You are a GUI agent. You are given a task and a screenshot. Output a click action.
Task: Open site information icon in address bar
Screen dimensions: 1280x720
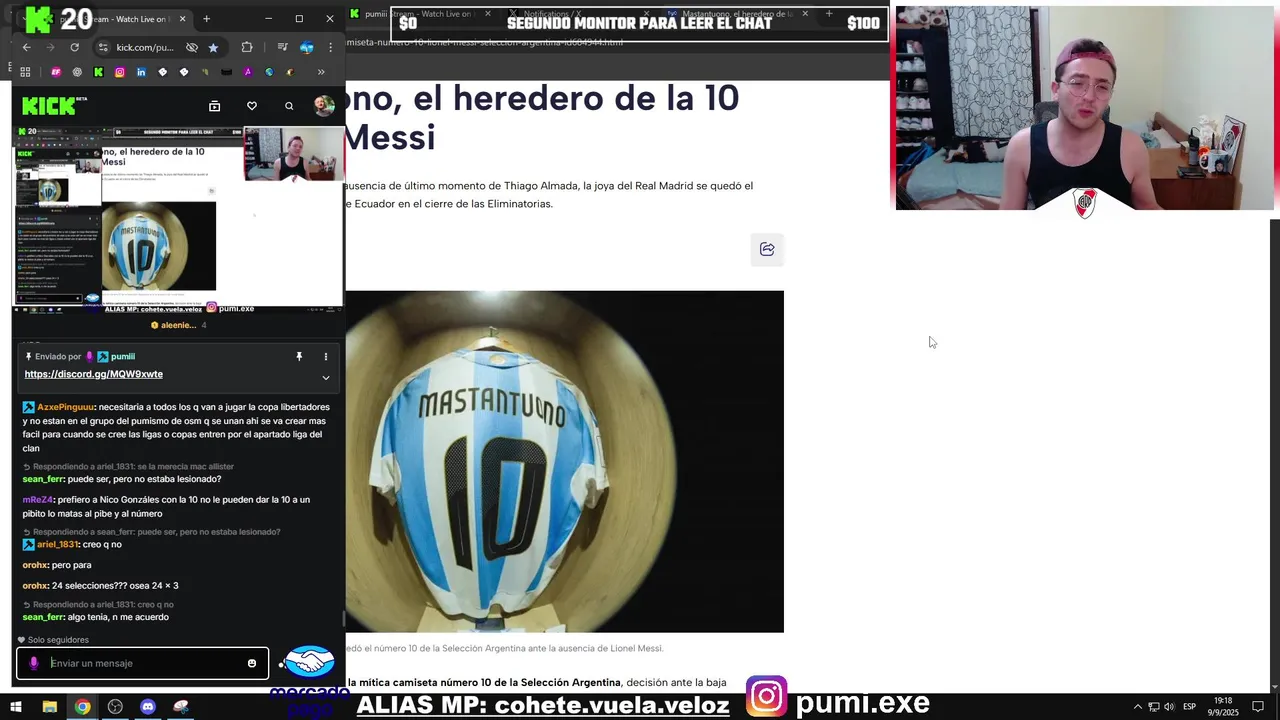coord(103,47)
